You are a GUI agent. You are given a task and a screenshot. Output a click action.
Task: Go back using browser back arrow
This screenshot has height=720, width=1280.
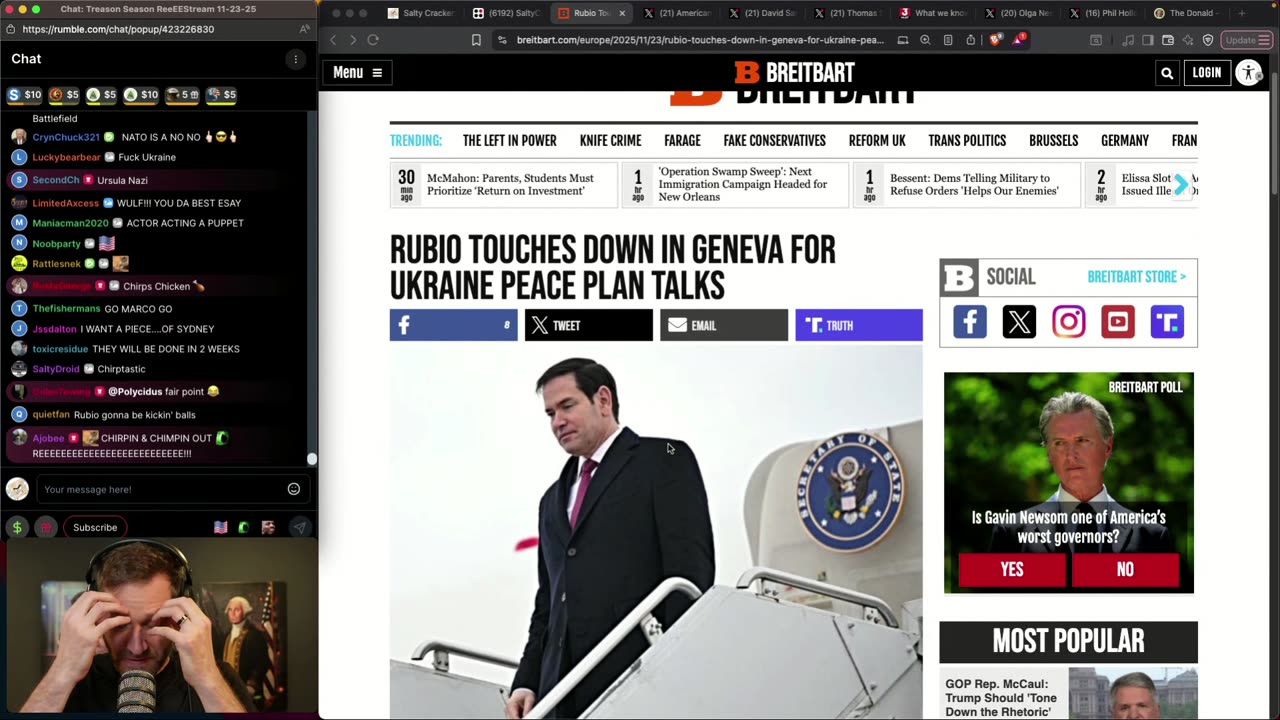click(334, 40)
